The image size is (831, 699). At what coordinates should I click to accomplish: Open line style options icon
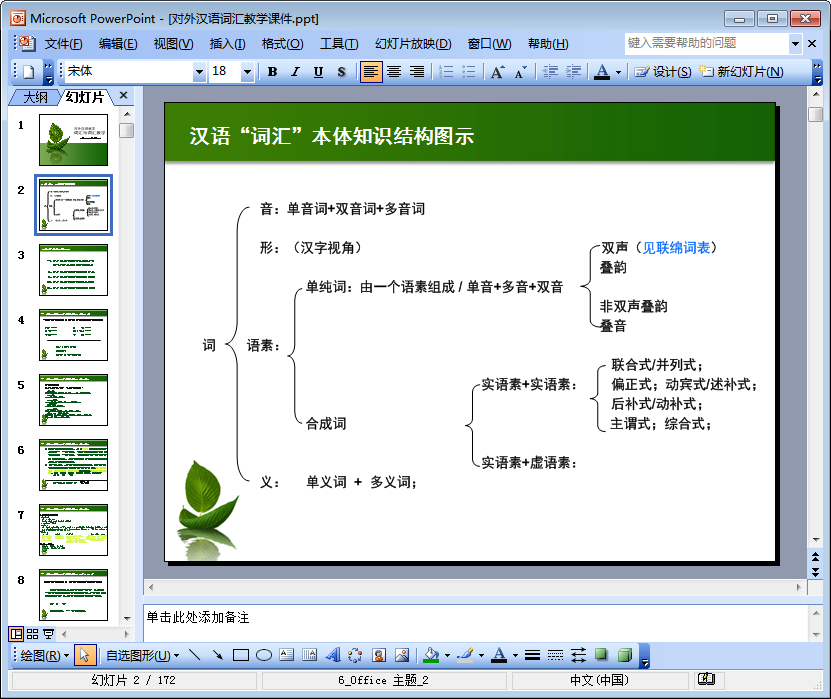tap(533, 656)
